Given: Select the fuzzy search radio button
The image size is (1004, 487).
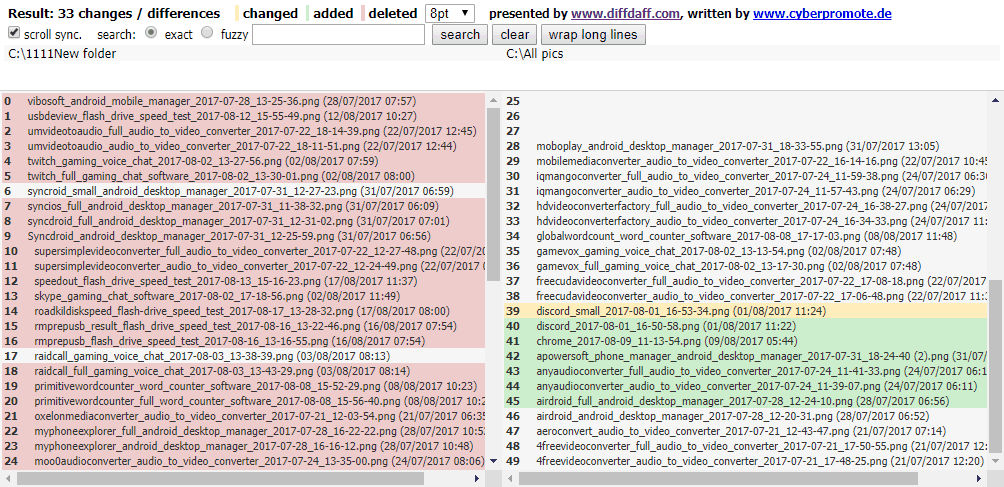Looking at the screenshot, I should [x=207, y=33].
